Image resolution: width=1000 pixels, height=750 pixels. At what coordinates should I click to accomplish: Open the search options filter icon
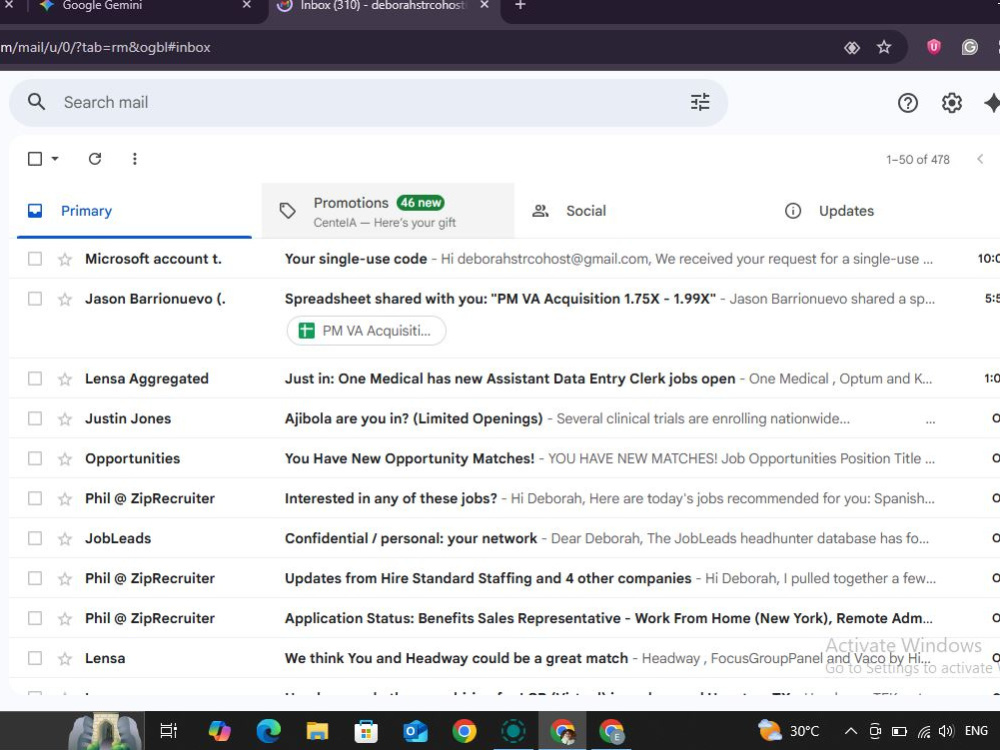(x=700, y=102)
